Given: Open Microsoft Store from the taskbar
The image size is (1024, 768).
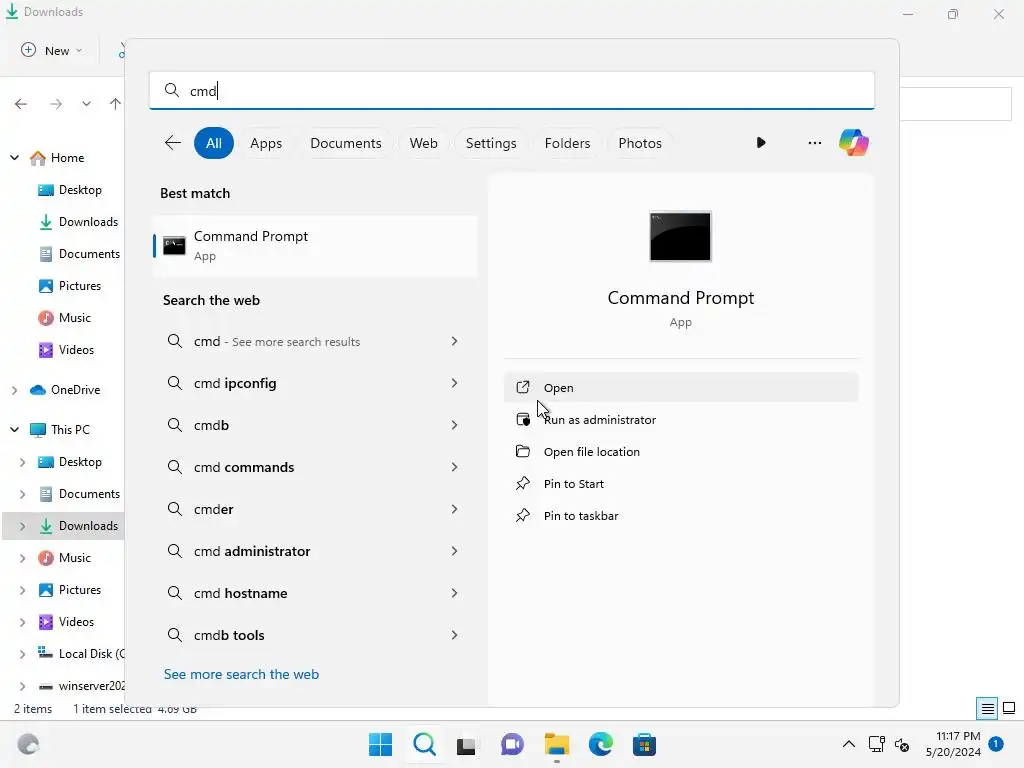Looking at the screenshot, I should 644,744.
